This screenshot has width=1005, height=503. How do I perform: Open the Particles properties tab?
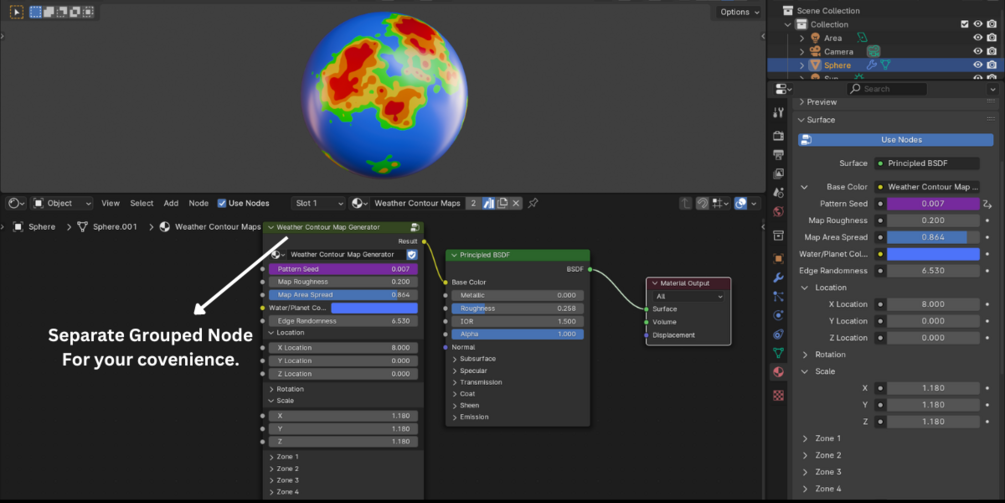pos(778,296)
